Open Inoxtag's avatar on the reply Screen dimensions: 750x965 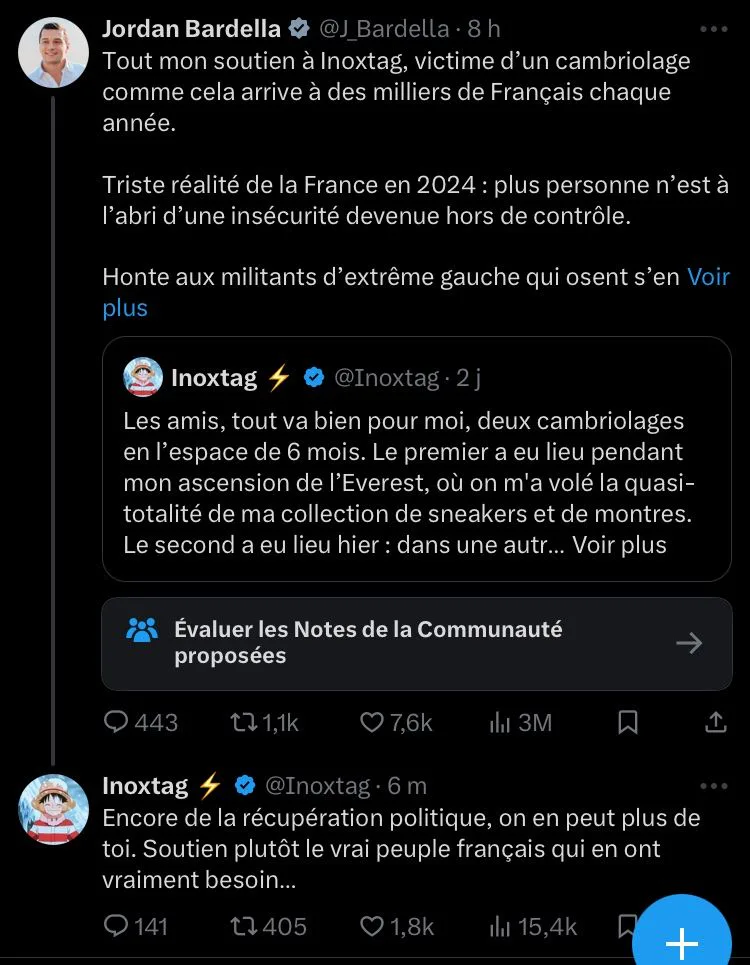coord(54,809)
